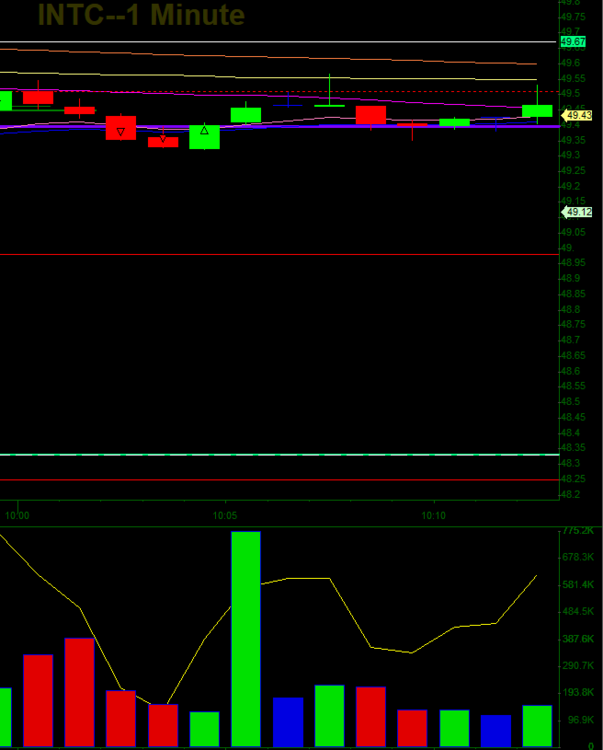603x750 pixels.
Task: Click the up-triangle marker on the green candle
Action: tap(204, 130)
